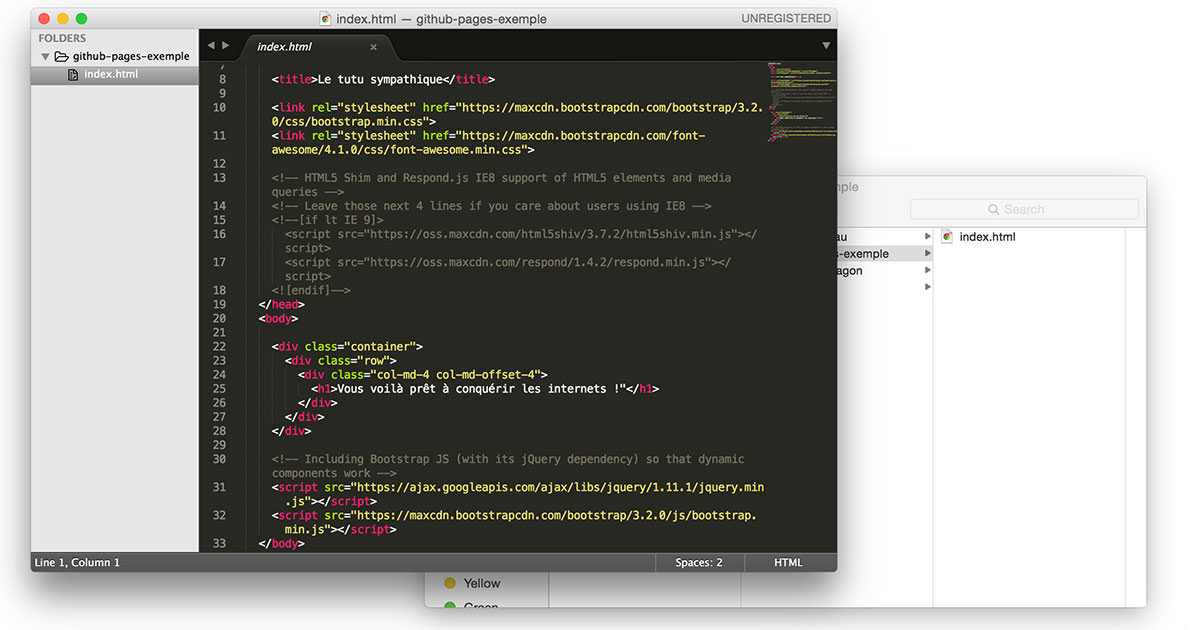
Task: Click the h1 text 'Vous voilà prêt'
Action: (x=389, y=389)
